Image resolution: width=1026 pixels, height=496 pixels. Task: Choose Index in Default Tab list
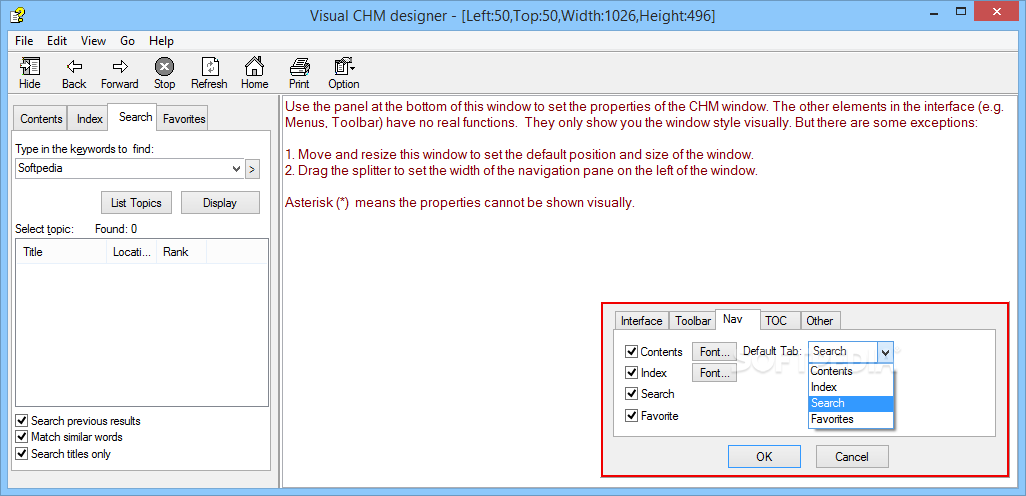[x=851, y=387]
